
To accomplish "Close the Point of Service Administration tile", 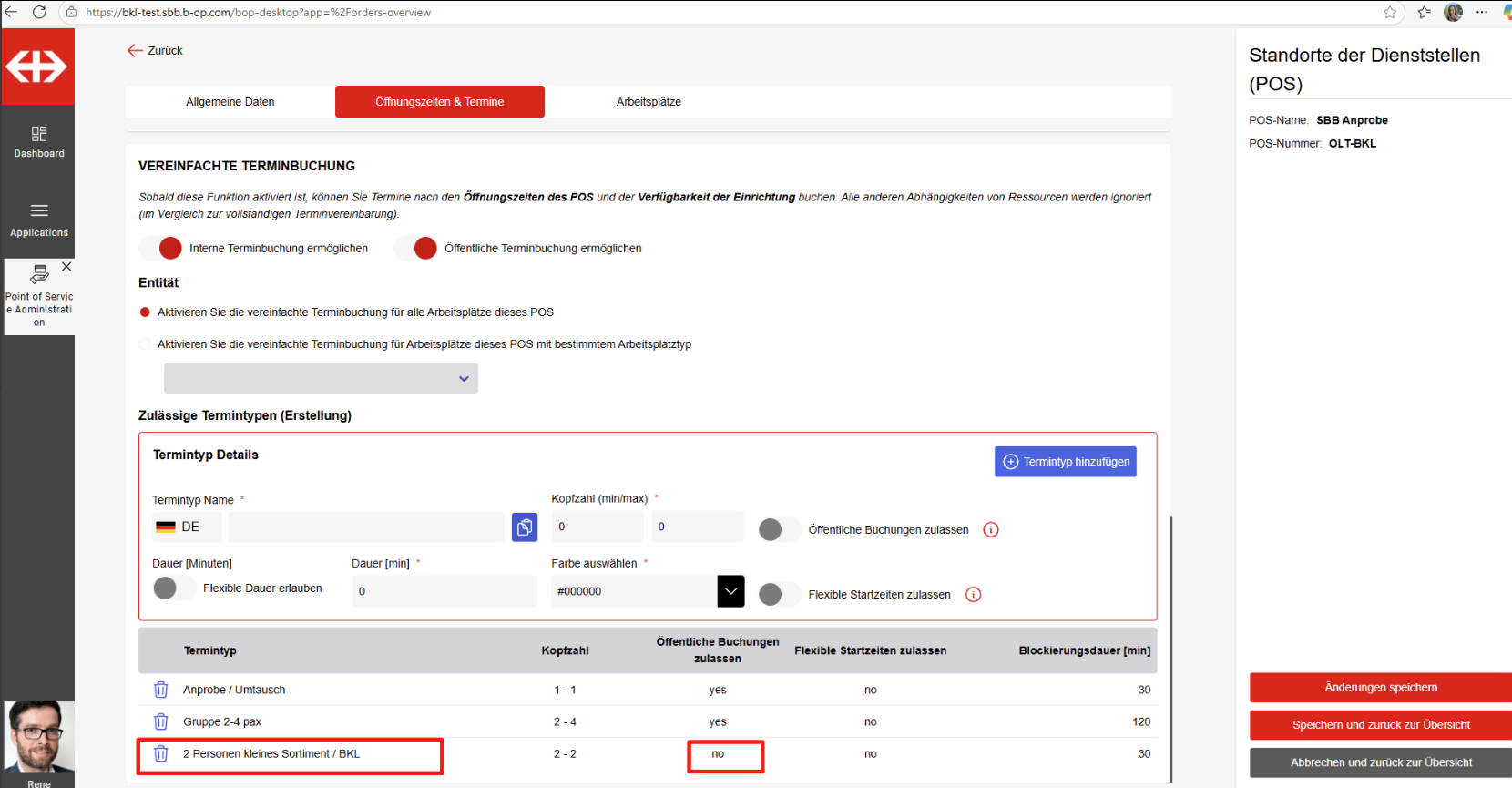I will point(66,267).
